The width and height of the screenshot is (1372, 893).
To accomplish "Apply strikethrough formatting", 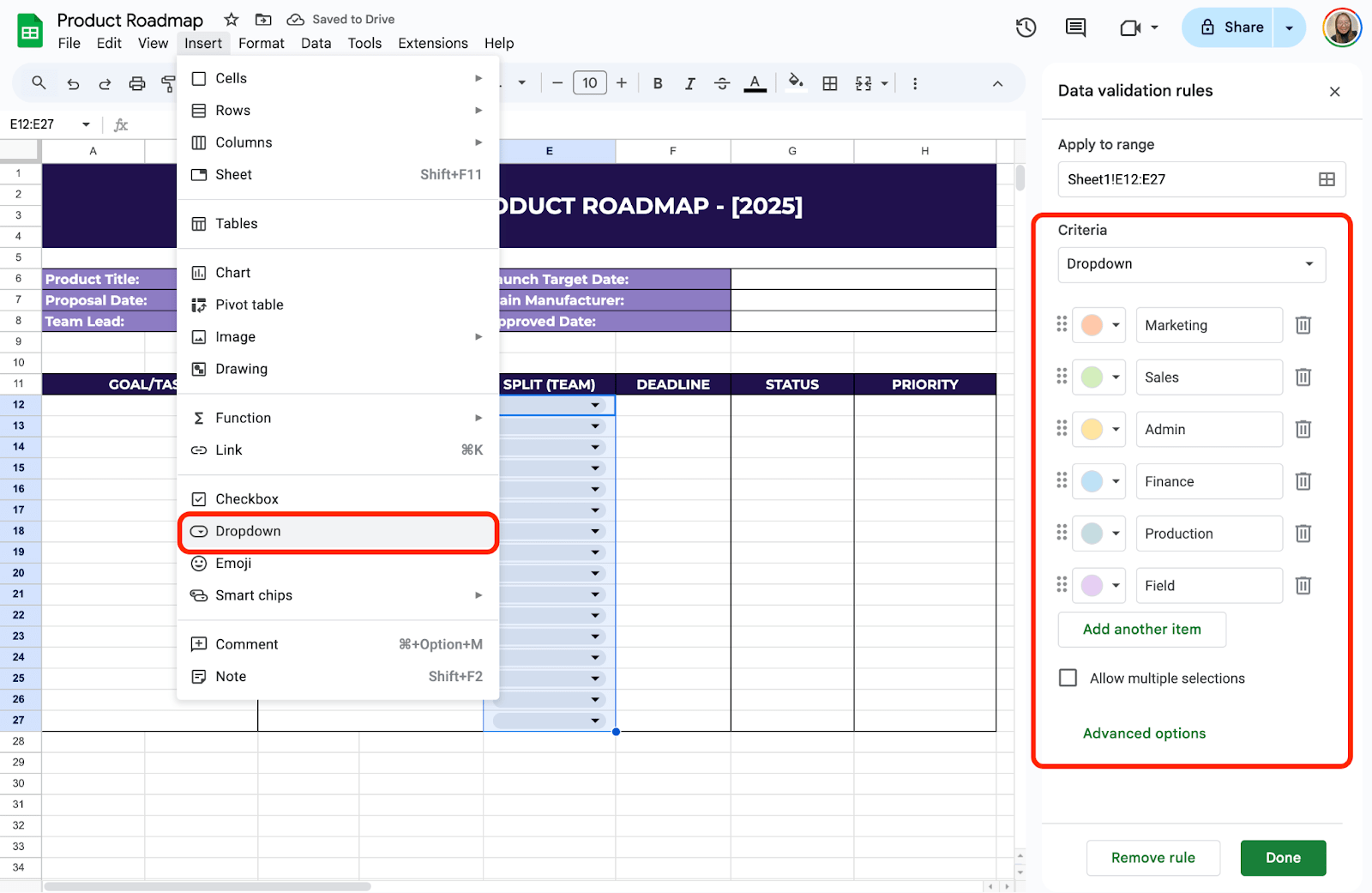I will click(x=722, y=82).
